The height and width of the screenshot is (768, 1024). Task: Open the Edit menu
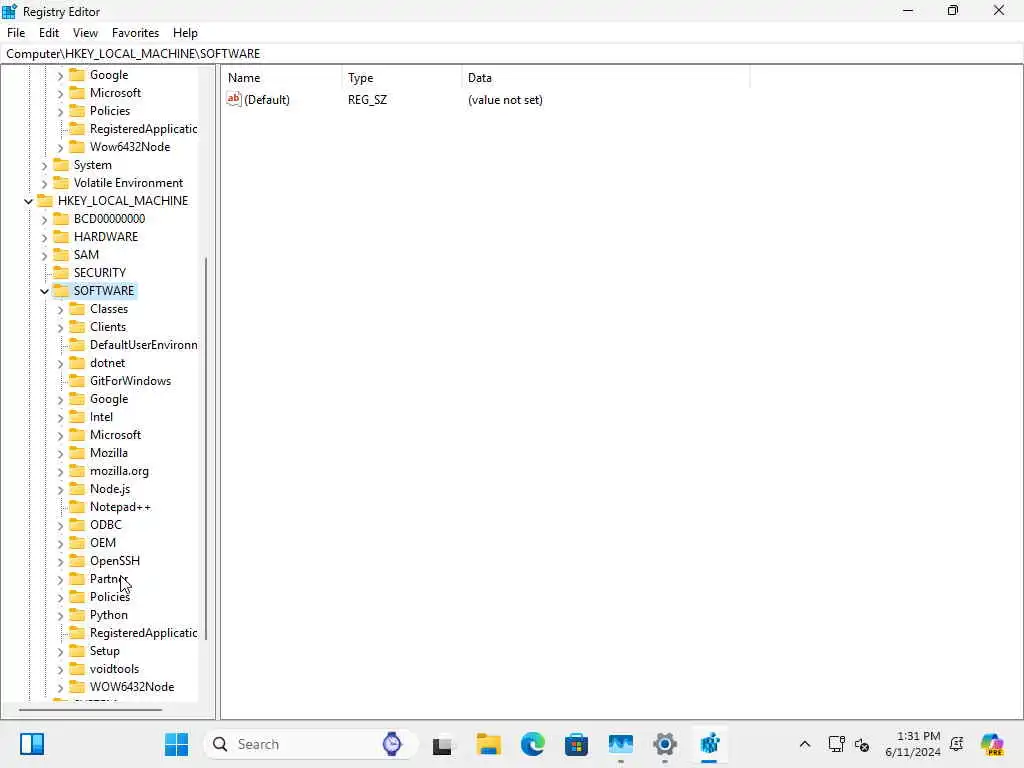click(x=49, y=33)
